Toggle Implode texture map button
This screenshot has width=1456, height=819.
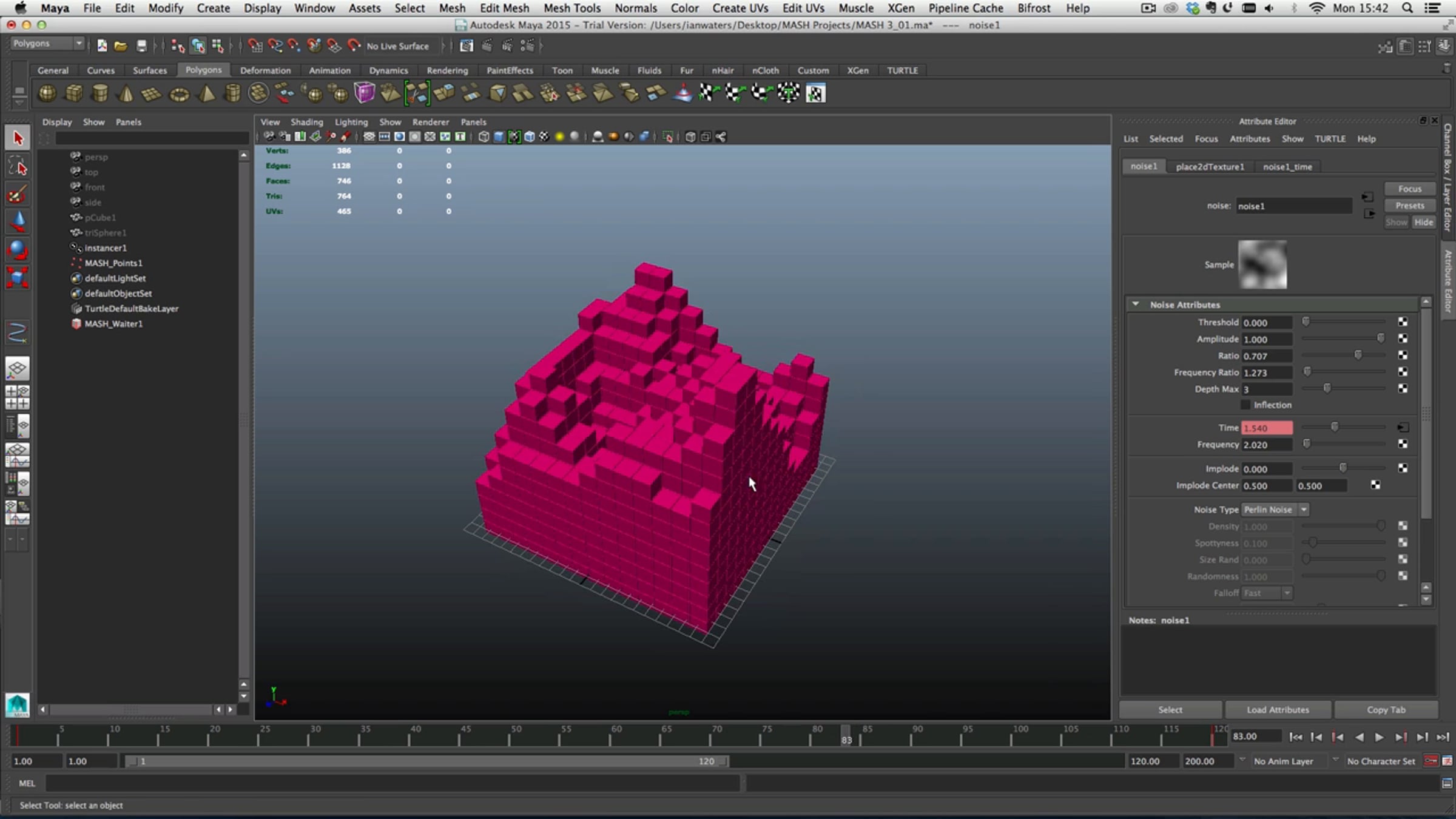click(x=1403, y=468)
